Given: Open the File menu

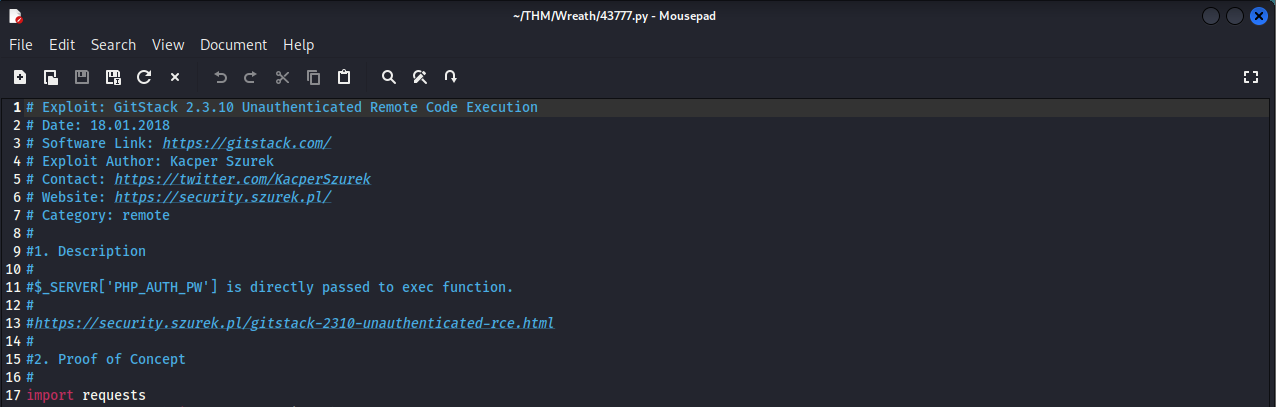Looking at the screenshot, I should click(x=21, y=45).
